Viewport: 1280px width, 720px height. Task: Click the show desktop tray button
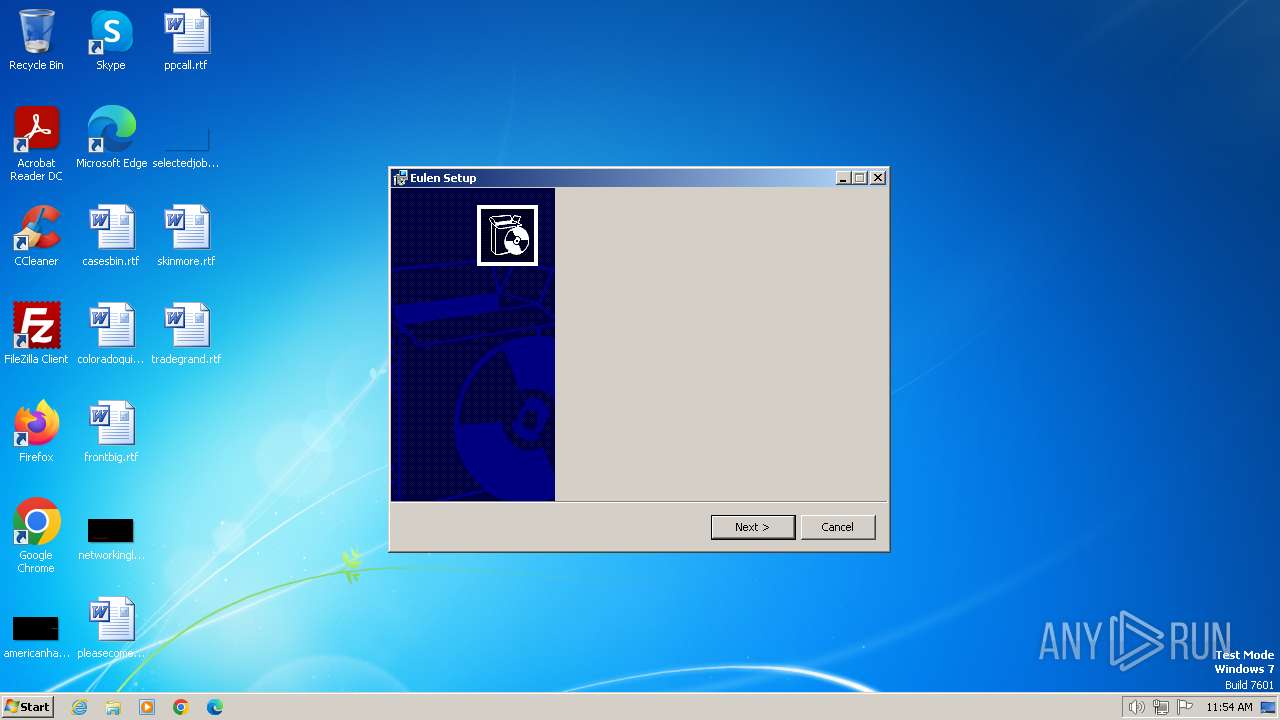1268,707
